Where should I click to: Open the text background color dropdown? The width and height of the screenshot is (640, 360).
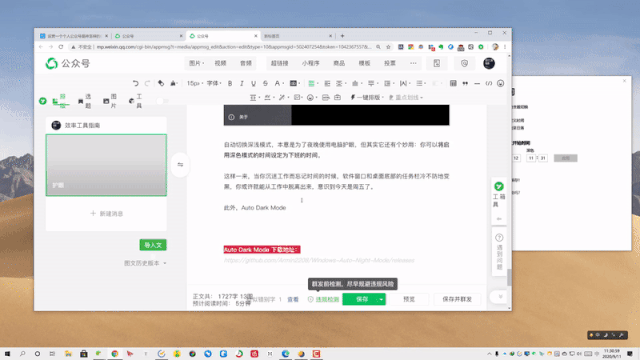point(295,83)
